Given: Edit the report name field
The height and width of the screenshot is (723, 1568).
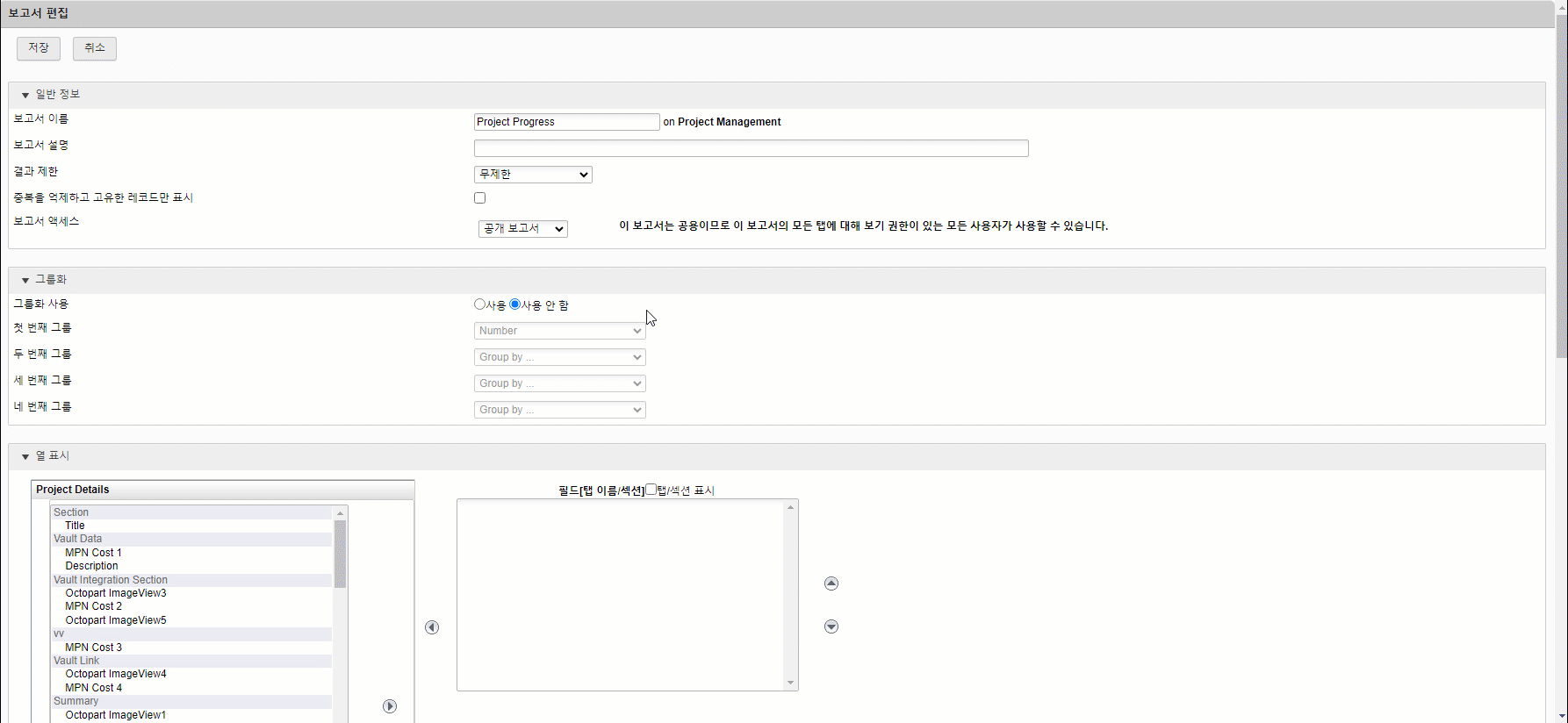Looking at the screenshot, I should [566, 122].
